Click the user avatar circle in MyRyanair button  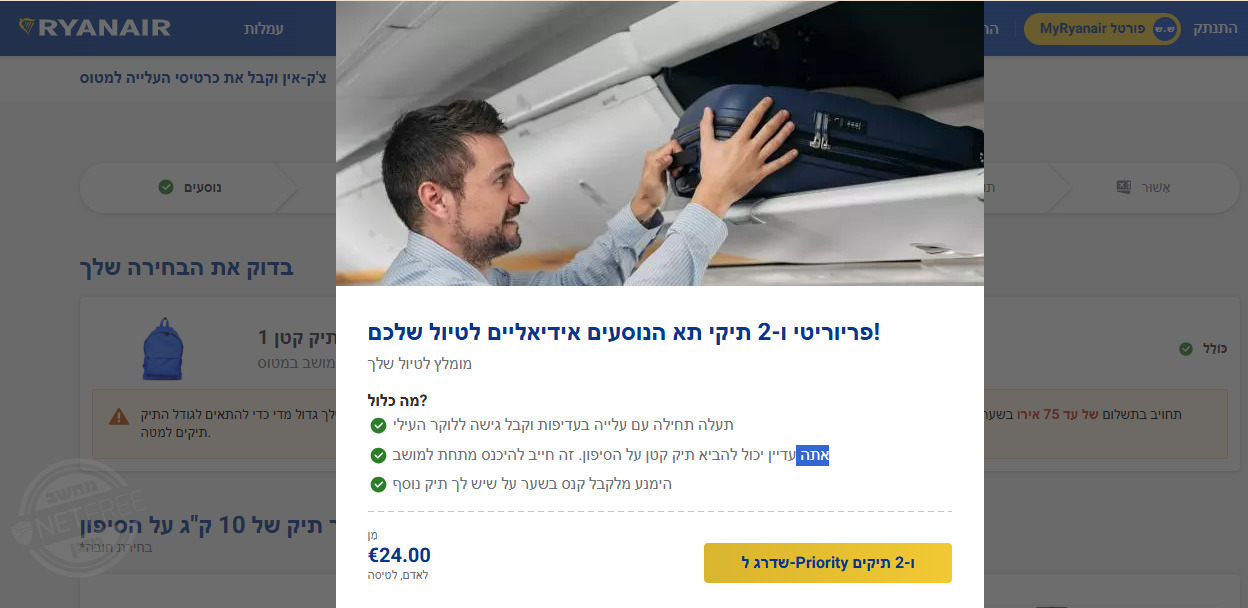(1163, 28)
